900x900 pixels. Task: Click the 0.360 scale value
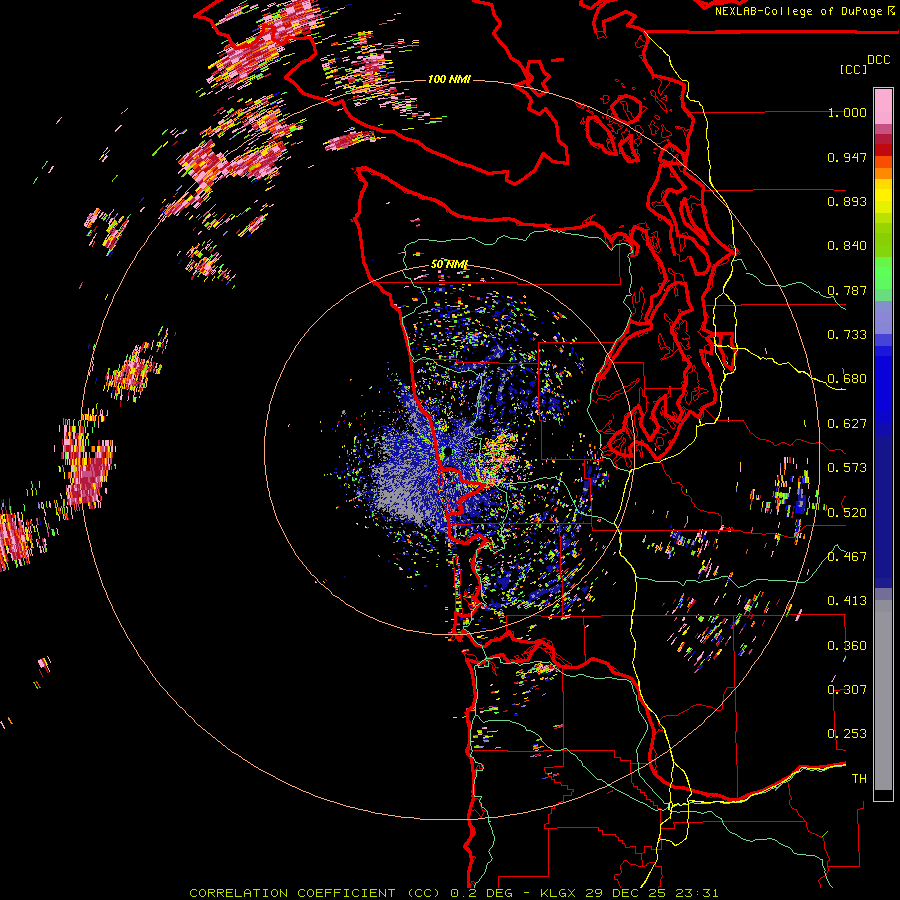click(847, 645)
